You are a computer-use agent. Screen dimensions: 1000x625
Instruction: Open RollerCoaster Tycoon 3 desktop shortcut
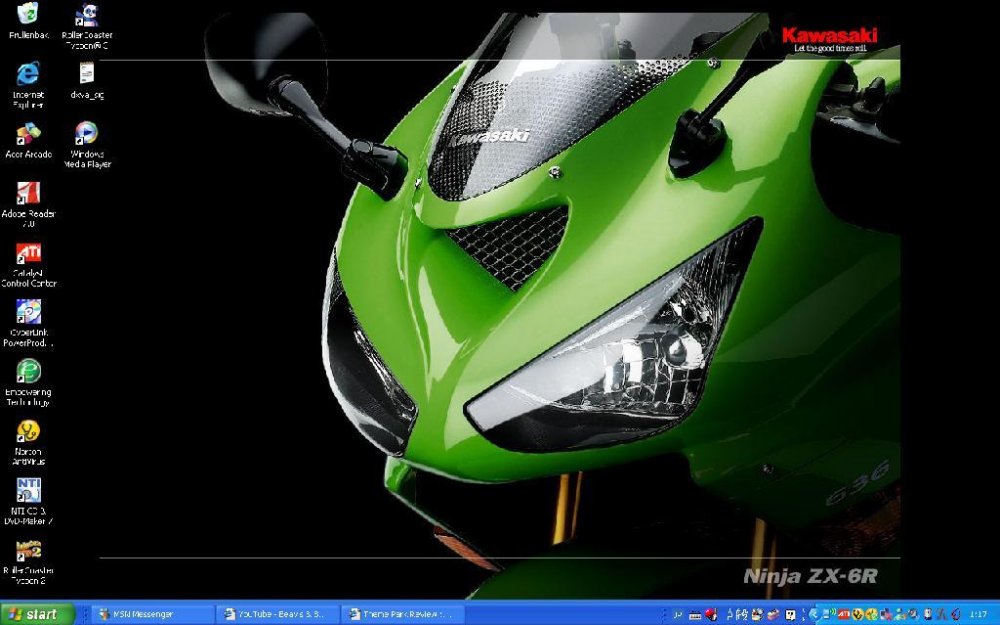[x=87, y=15]
